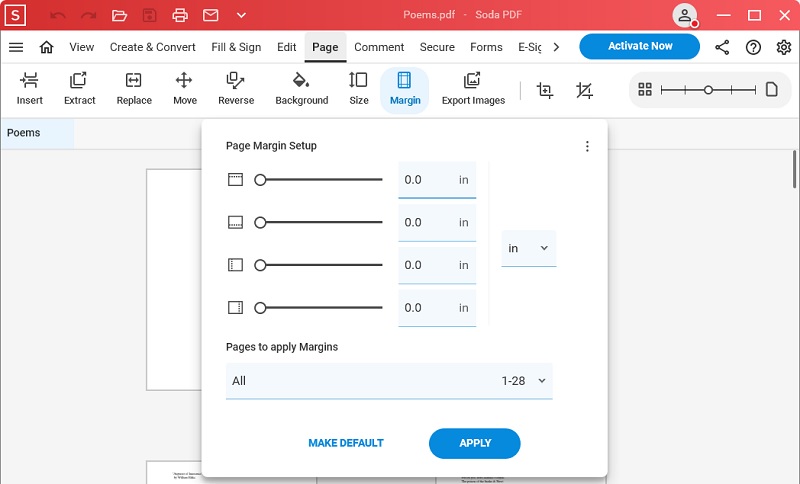Toggle the Margin tool
The height and width of the screenshot is (484, 800).
click(x=405, y=90)
